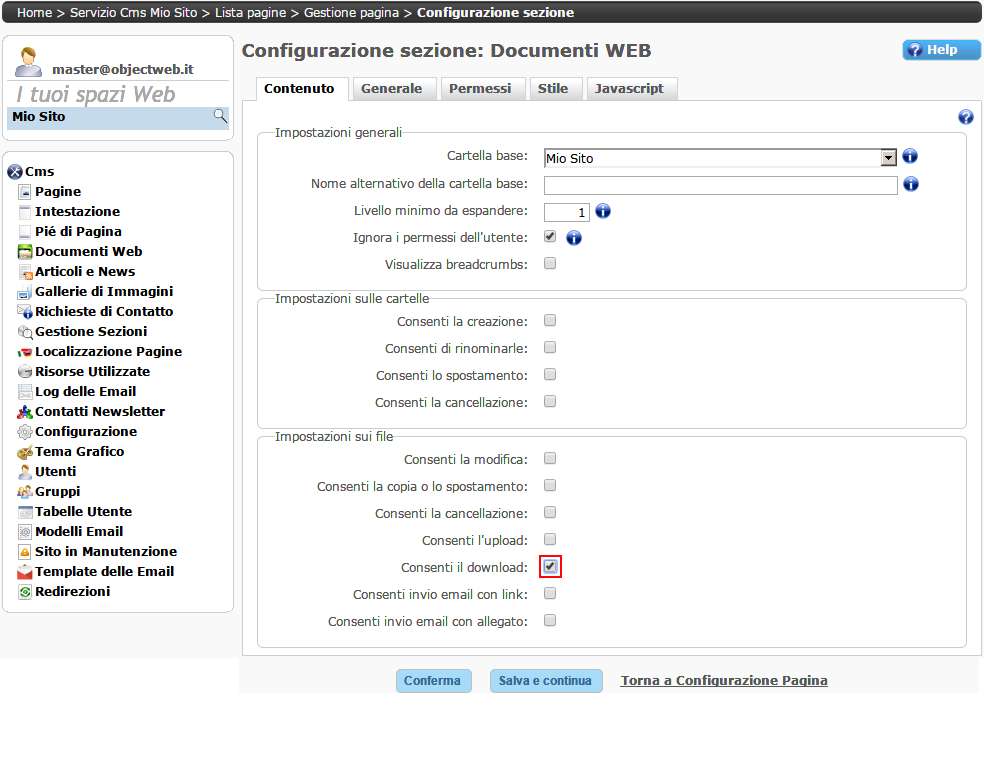Click the search magnifier beside Mio Sito

[x=220, y=117]
